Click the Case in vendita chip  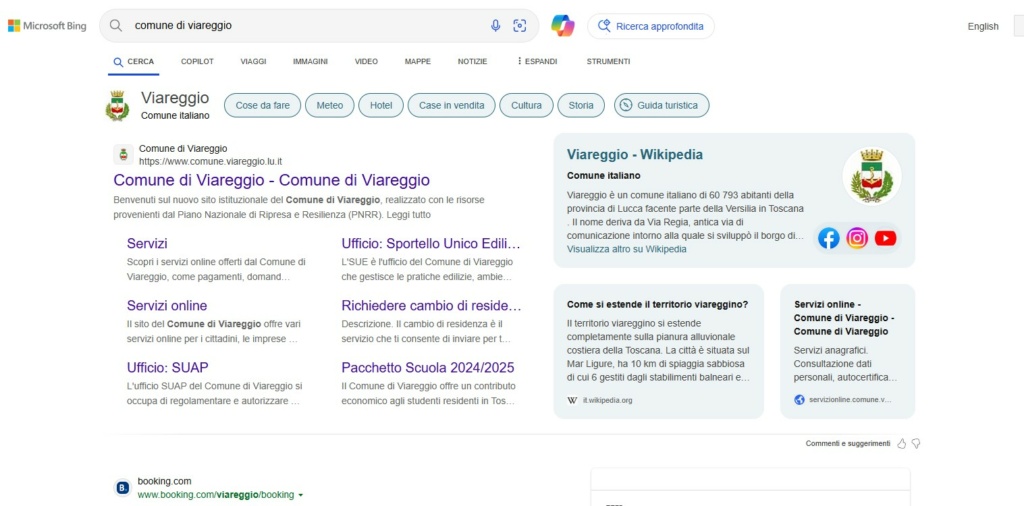coord(452,105)
